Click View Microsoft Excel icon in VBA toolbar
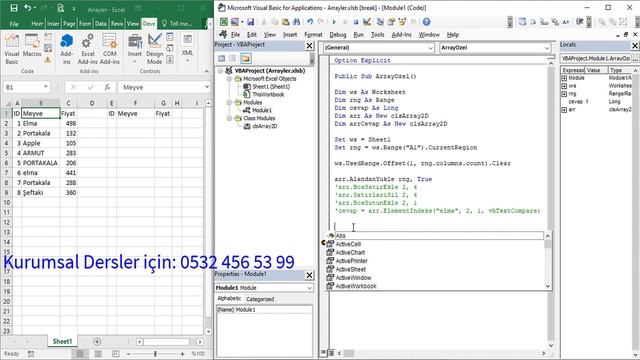 coord(224,22)
